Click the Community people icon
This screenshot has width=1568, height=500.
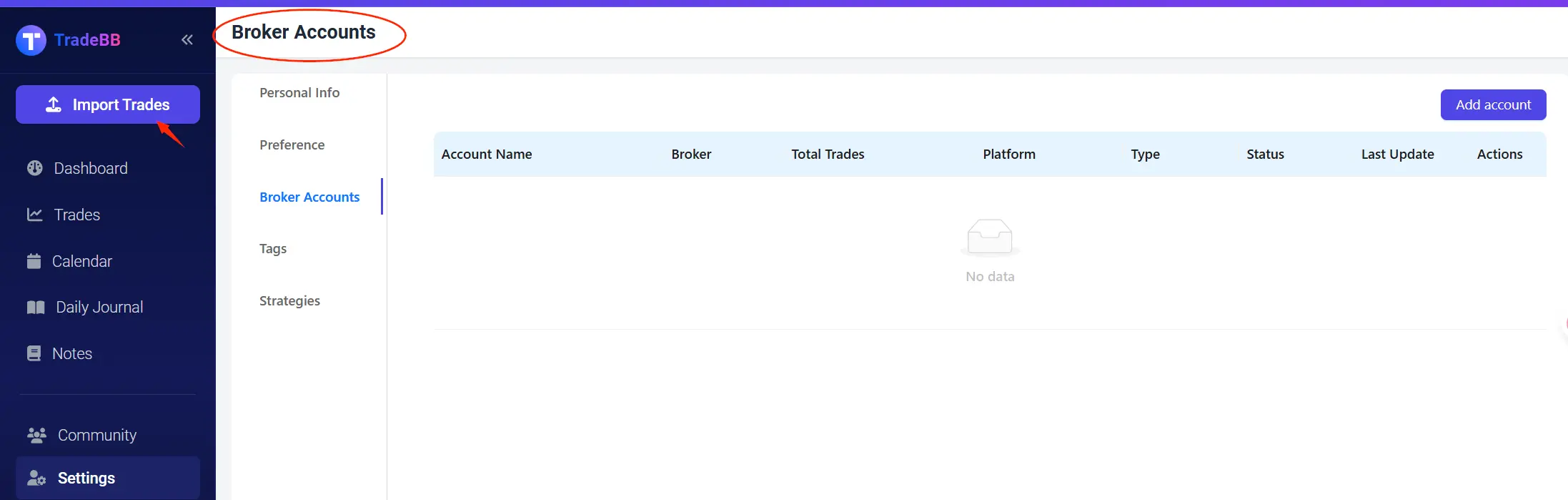click(36, 435)
